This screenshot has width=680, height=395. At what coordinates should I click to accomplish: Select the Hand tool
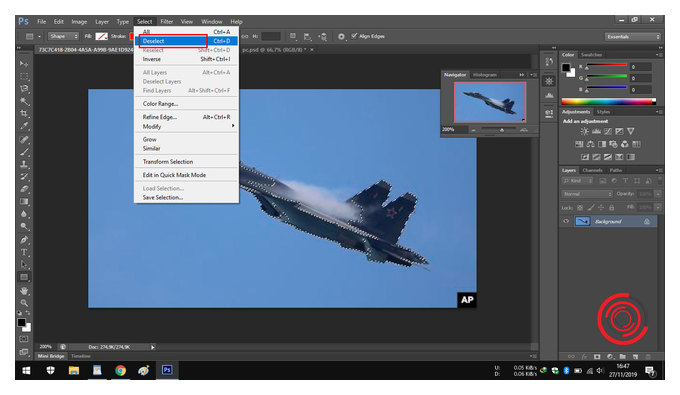pyautogui.click(x=24, y=291)
